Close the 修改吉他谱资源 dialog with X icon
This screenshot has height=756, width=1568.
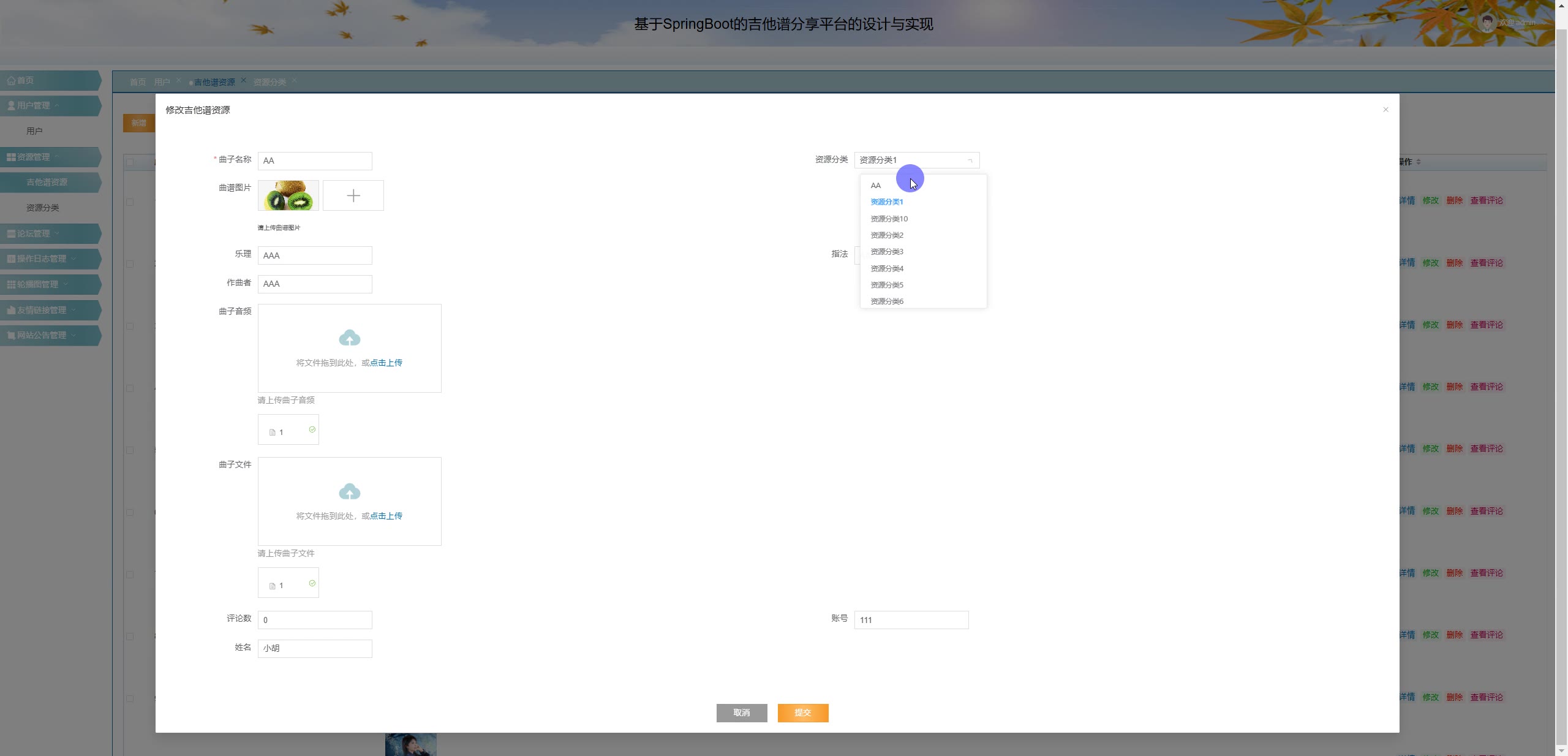[1385, 110]
